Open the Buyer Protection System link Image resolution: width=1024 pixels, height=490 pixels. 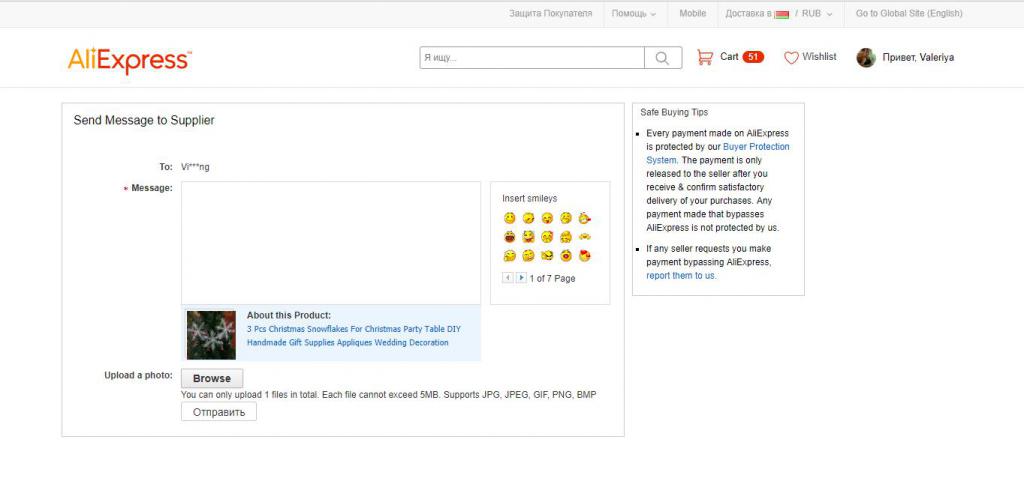point(718,154)
